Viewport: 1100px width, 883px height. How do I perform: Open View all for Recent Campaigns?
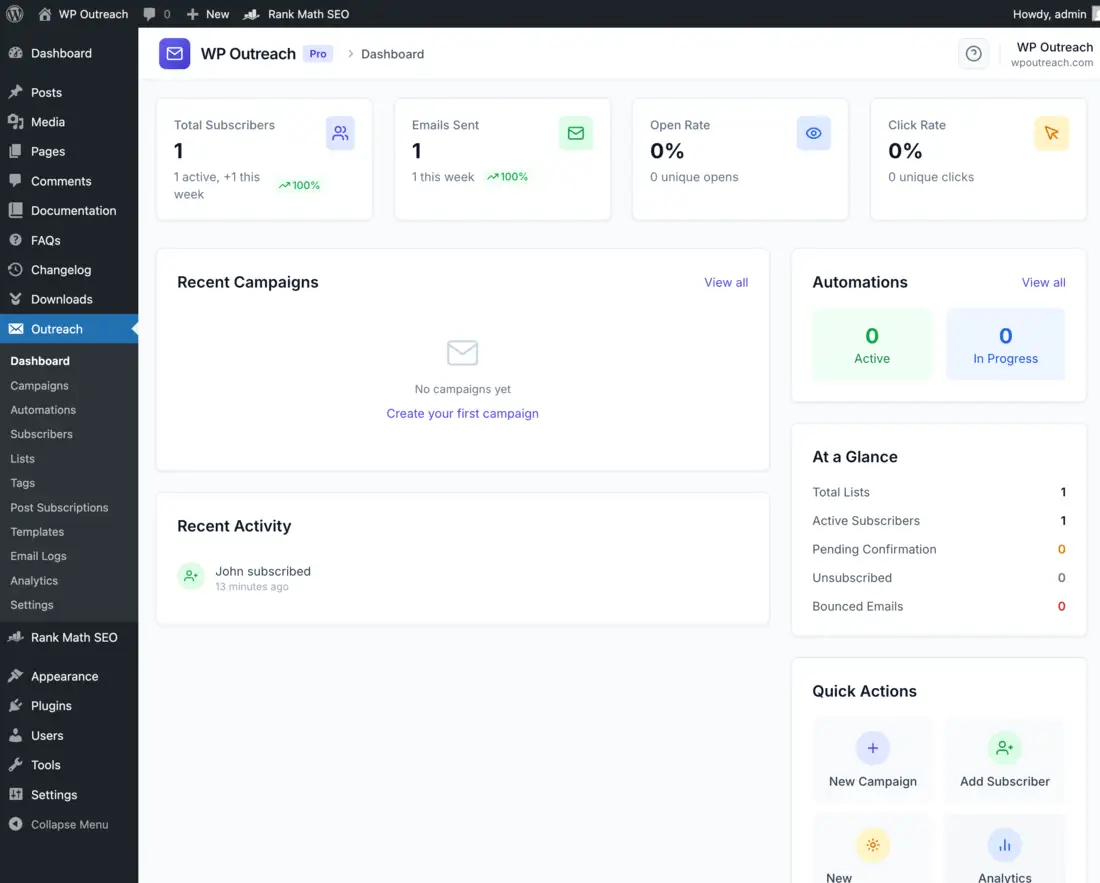tap(725, 282)
